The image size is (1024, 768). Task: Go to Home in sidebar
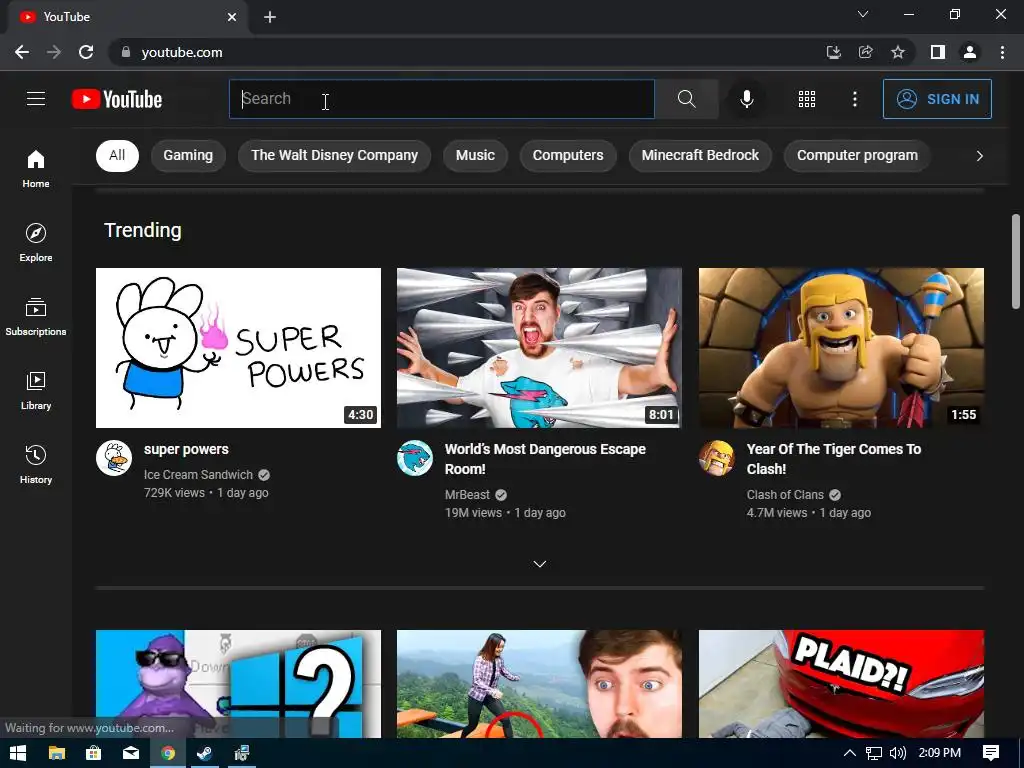pos(36,168)
